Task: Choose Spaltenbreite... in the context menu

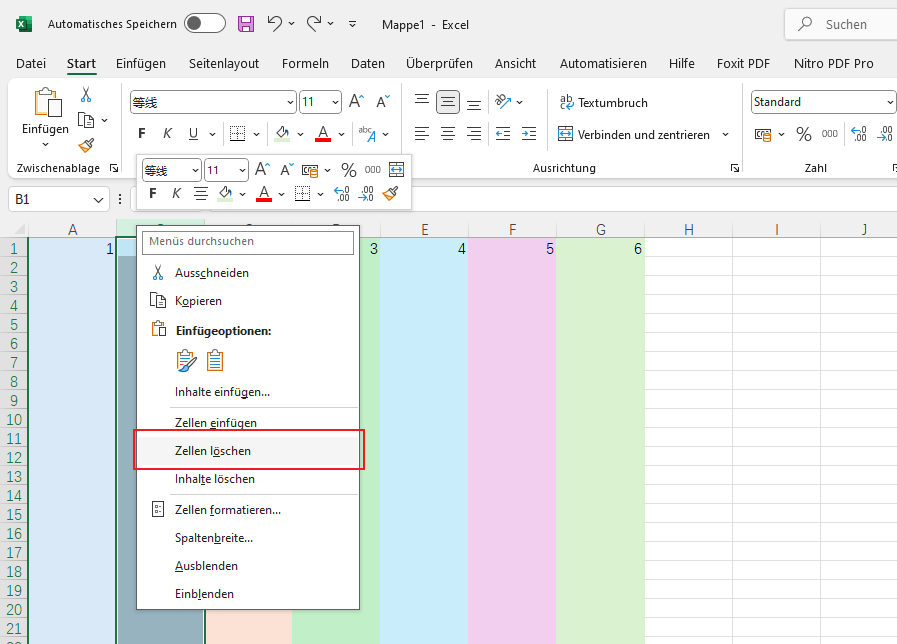Action: 248,538
